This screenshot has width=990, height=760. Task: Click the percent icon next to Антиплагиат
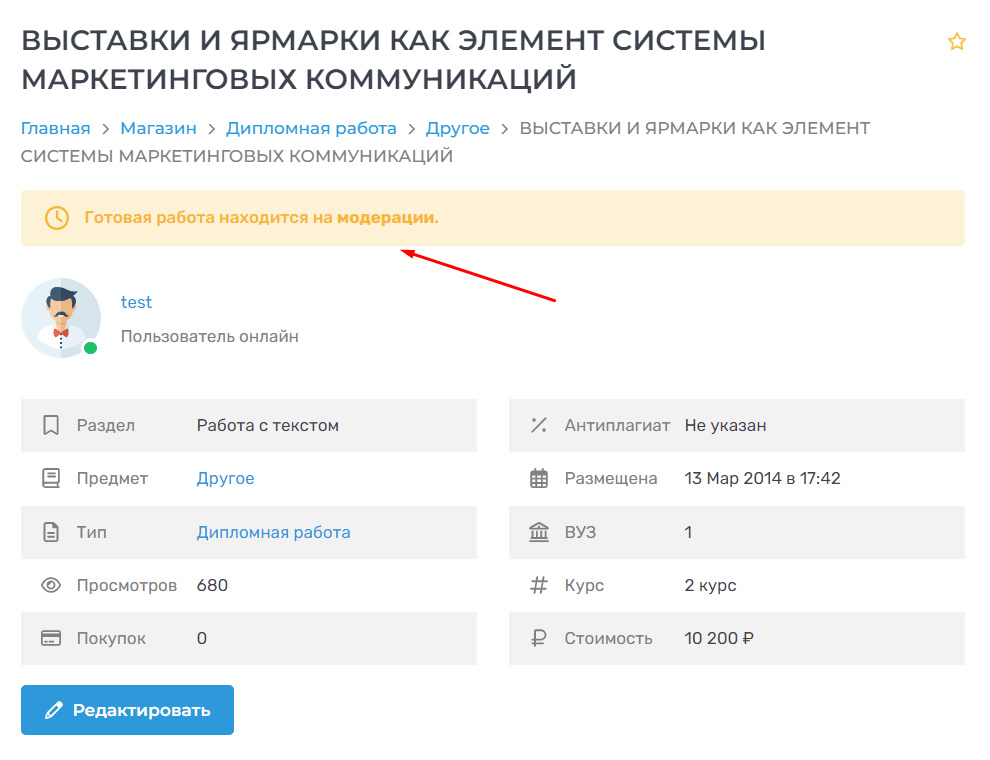(x=539, y=426)
